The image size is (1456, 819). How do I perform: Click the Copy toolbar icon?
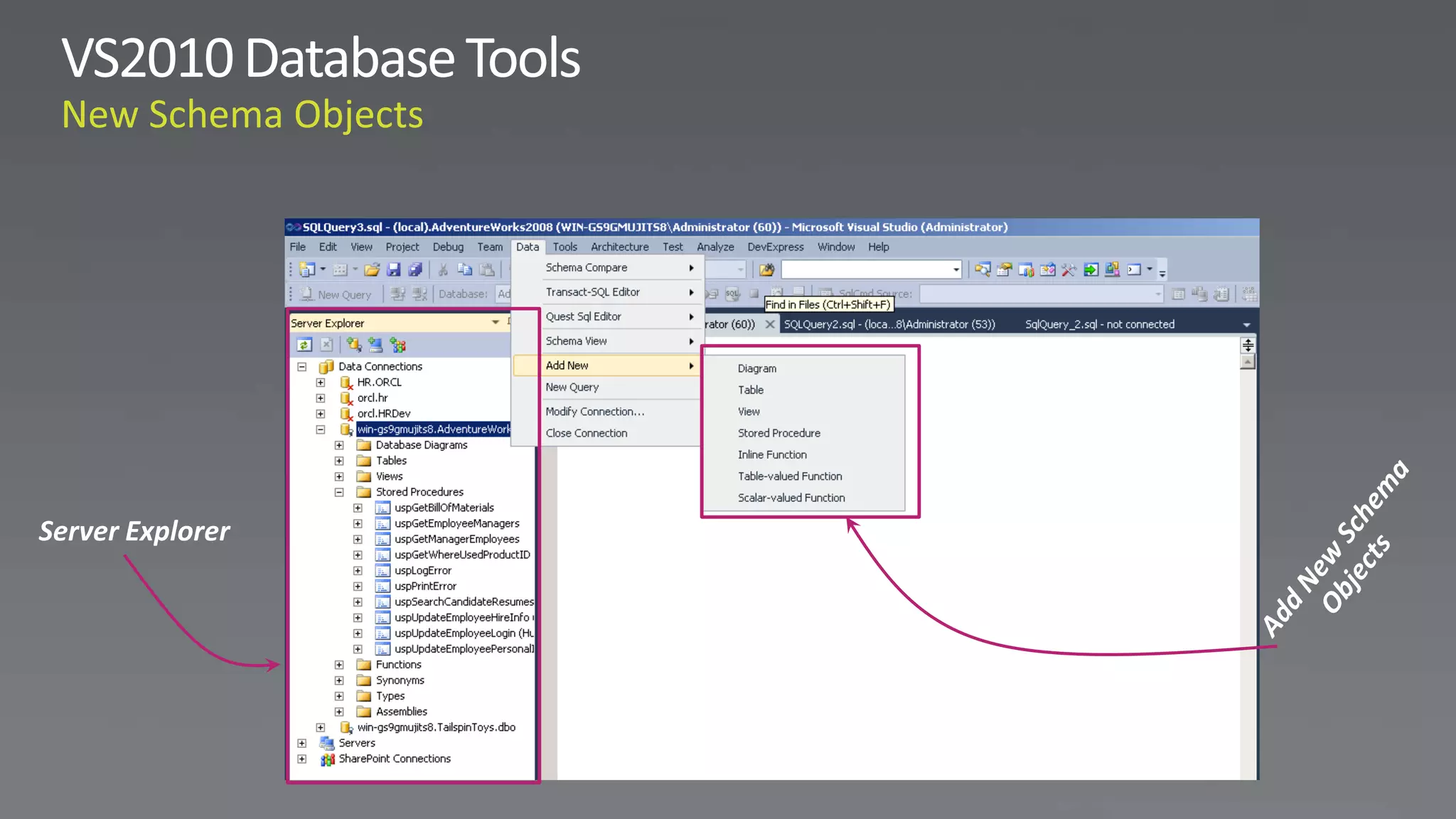tap(465, 269)
